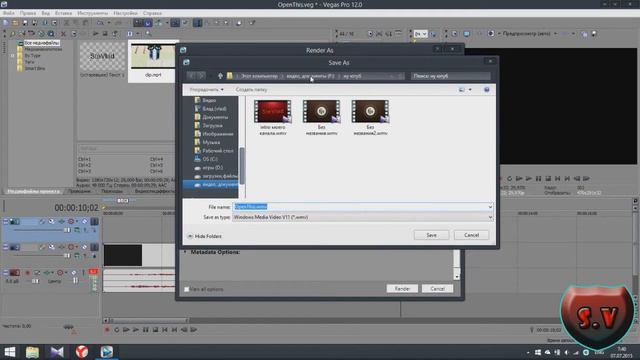Click search field in Save As dialog
Screen dimensions: 640x360
[x=451, y=76]
